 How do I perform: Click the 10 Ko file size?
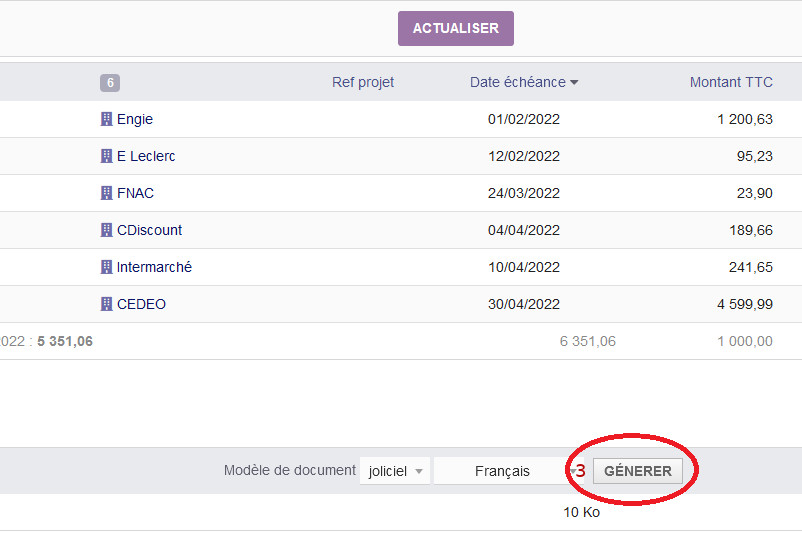click(x=582, y=512)
